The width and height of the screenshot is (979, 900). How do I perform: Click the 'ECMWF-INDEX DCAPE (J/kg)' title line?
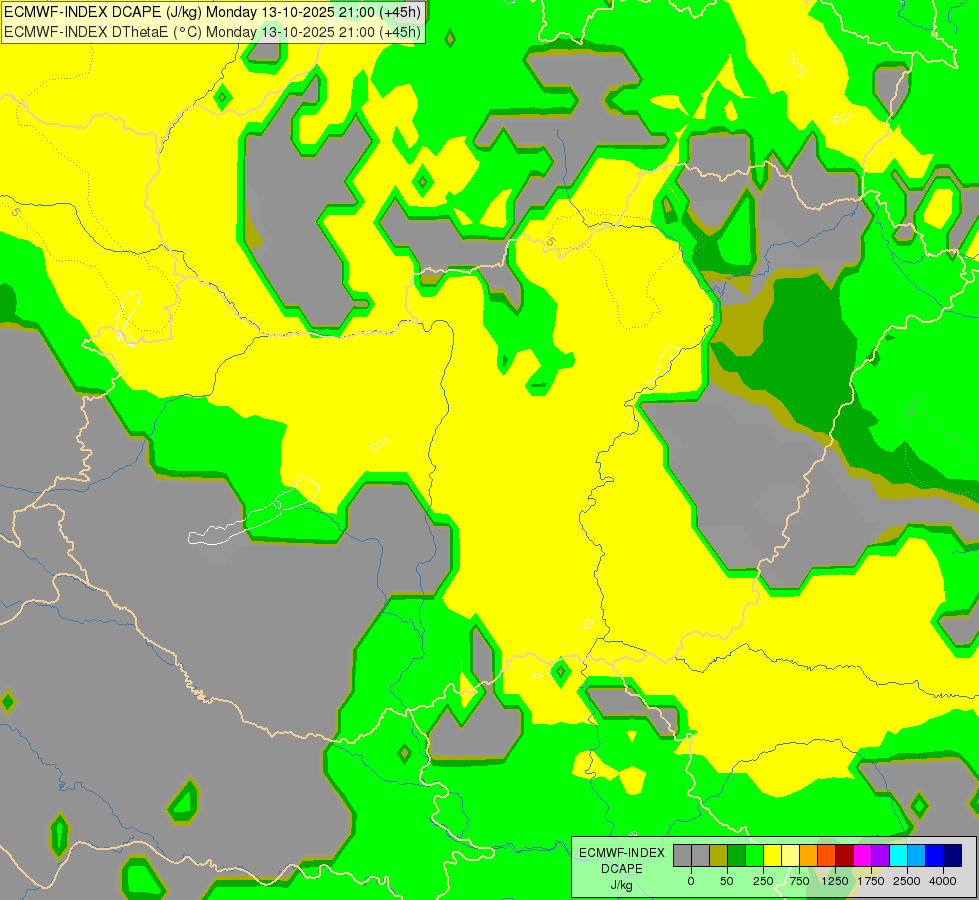[x=212, y=12]
